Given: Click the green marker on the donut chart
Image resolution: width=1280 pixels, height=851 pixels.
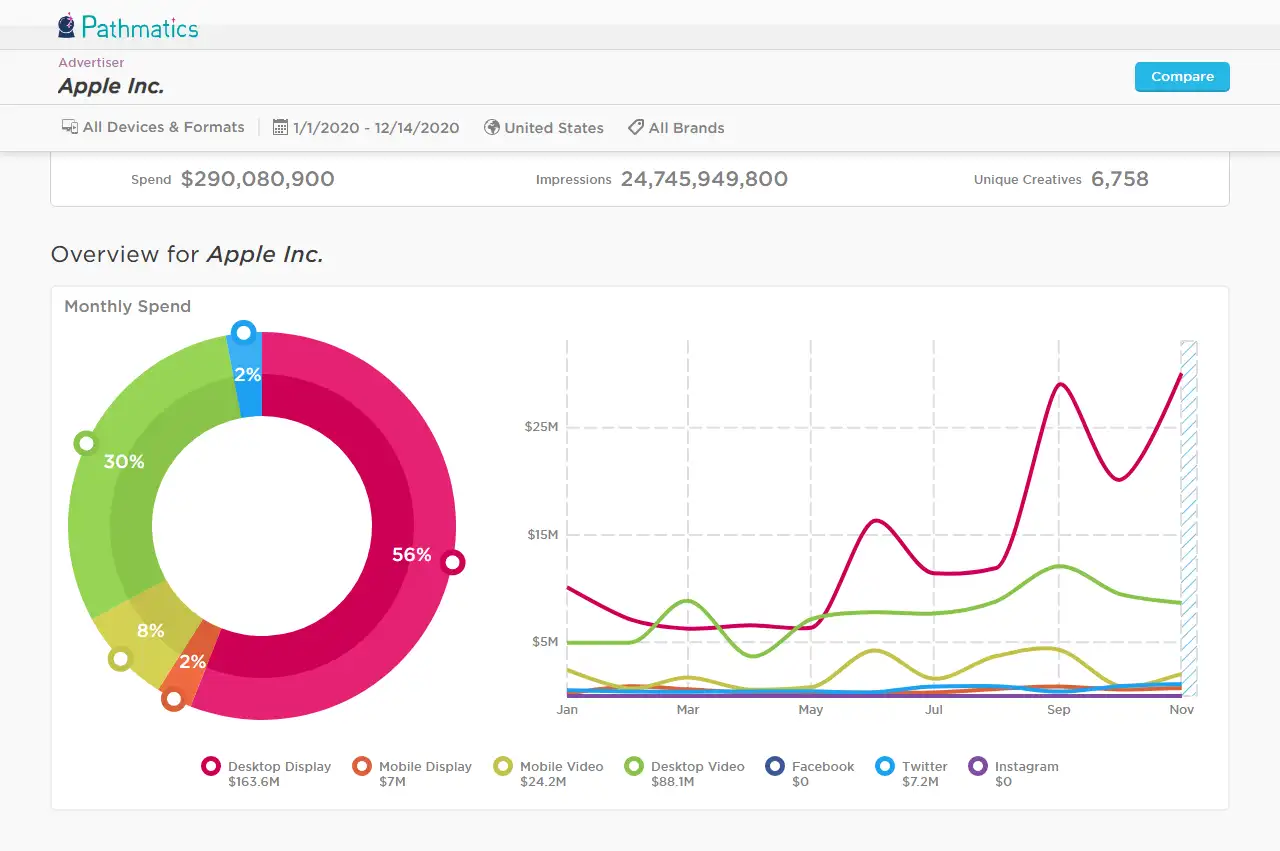Looking at the screenshot, I should tap(86, 443).
